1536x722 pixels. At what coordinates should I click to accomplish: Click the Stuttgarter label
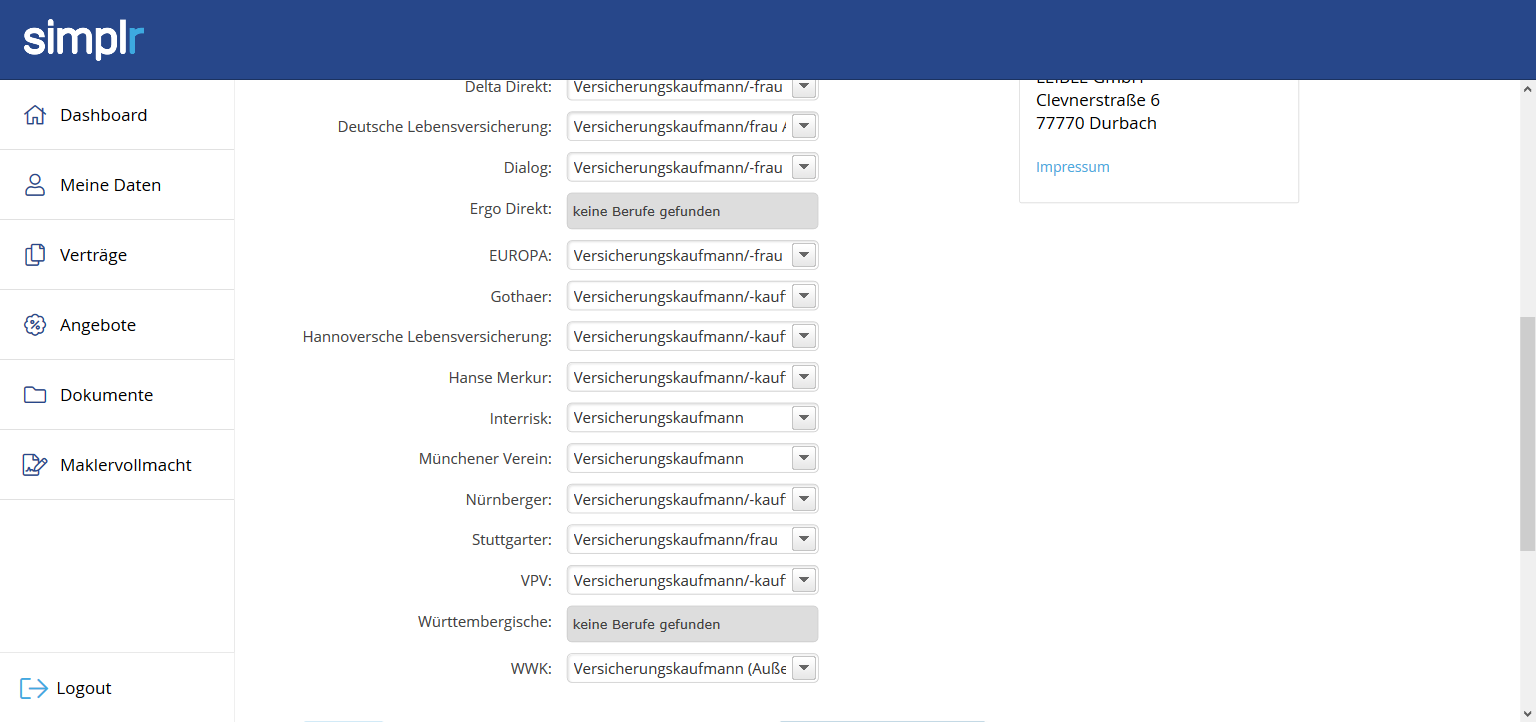pos(512,540)
